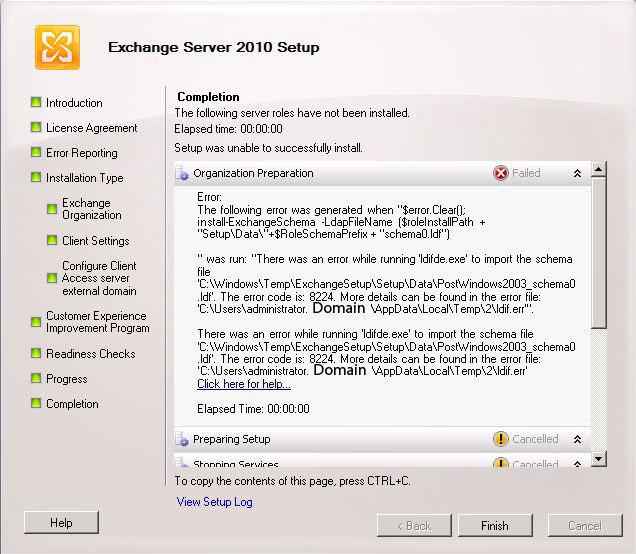The width and height of the screenshot is (636, 554).
Task: Open the Click here for help link
Action: 244,384
